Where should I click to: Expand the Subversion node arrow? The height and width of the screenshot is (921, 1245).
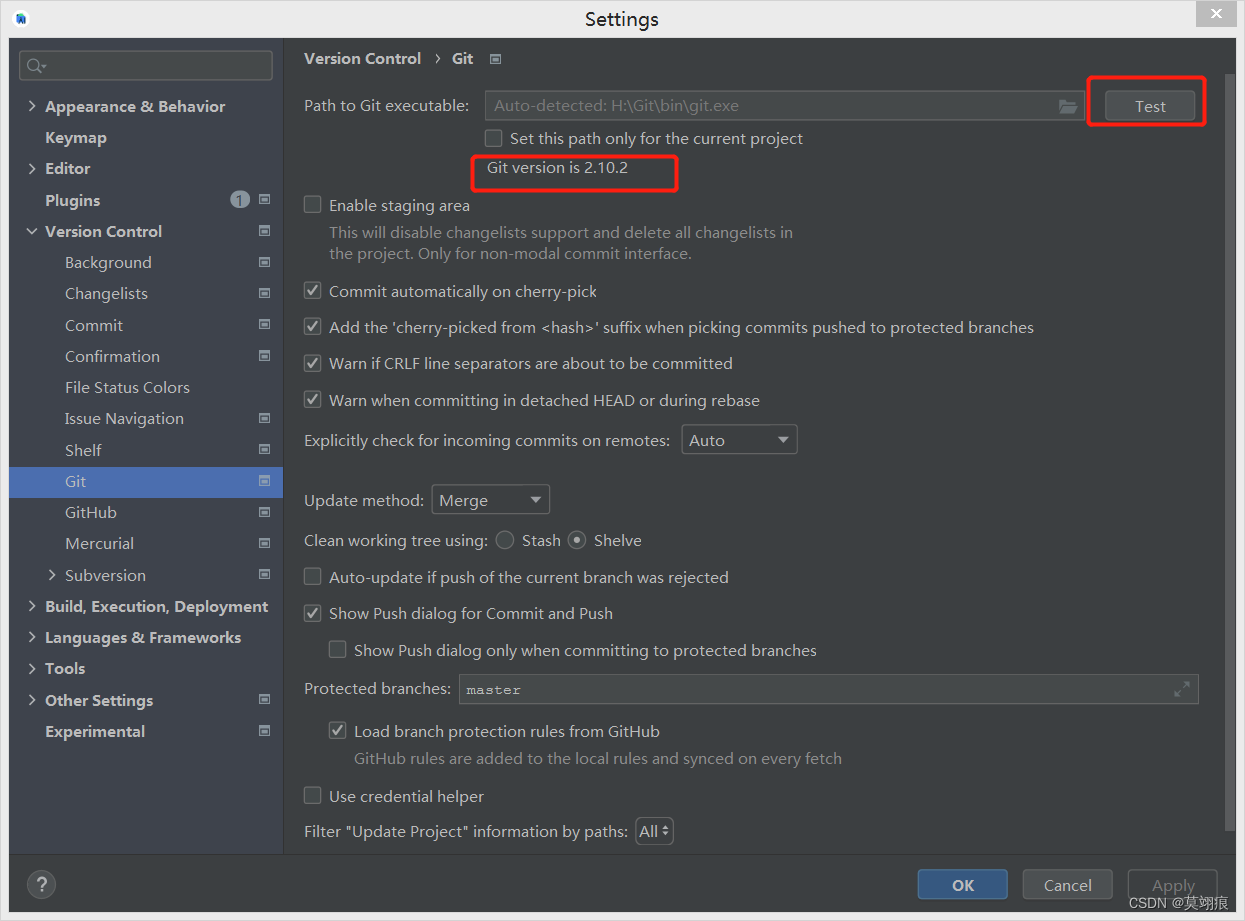(52, 575)
